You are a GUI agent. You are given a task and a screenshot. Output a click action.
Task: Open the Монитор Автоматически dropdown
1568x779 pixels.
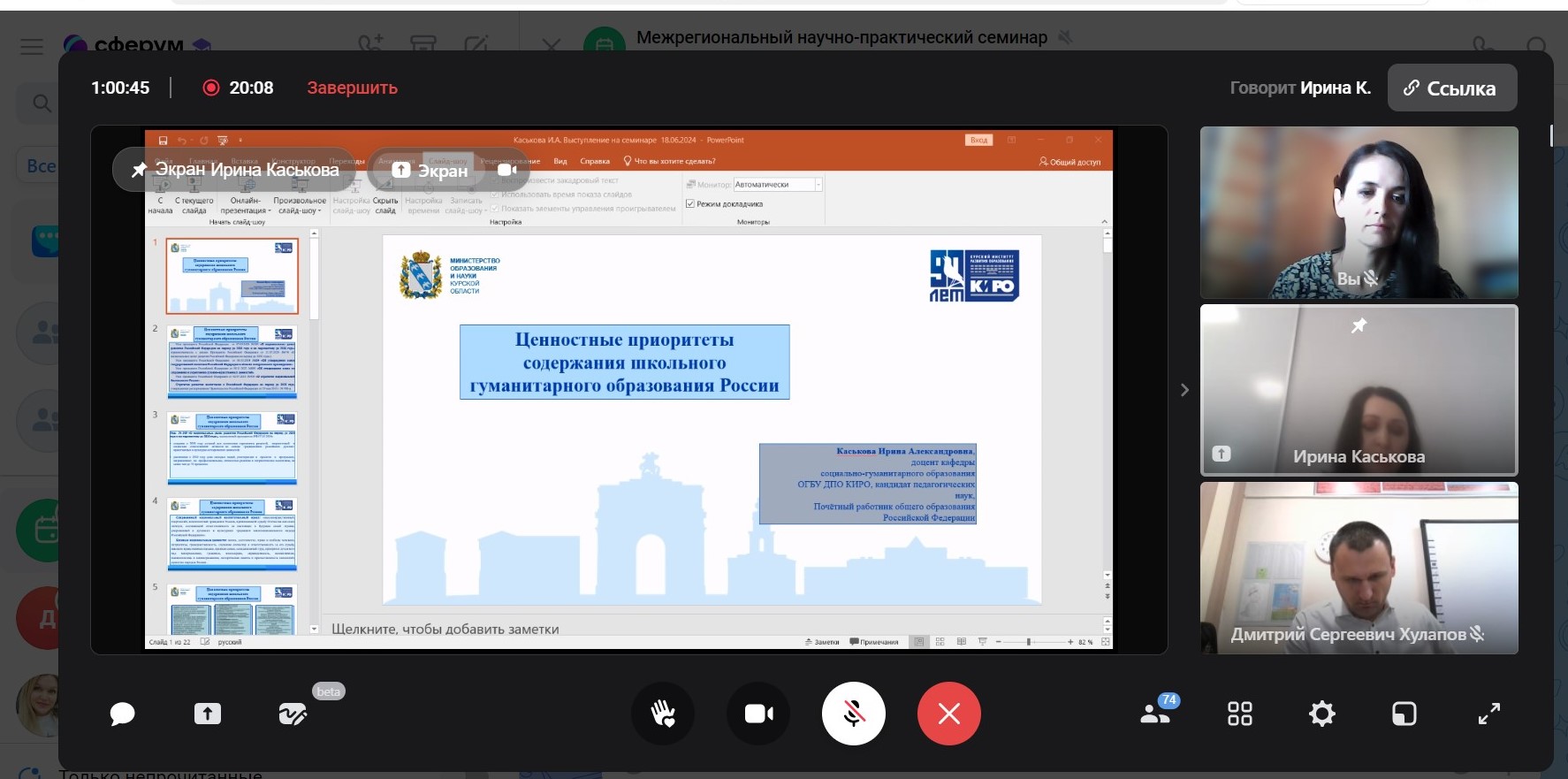[818, 185]
